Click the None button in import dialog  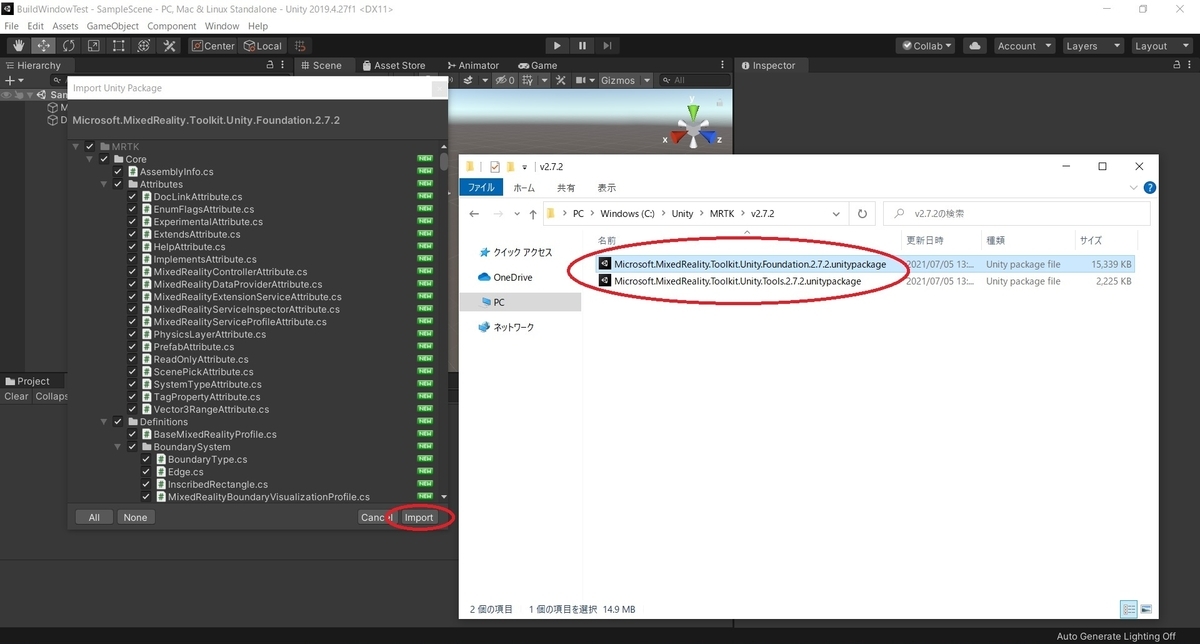coord(135,517)
